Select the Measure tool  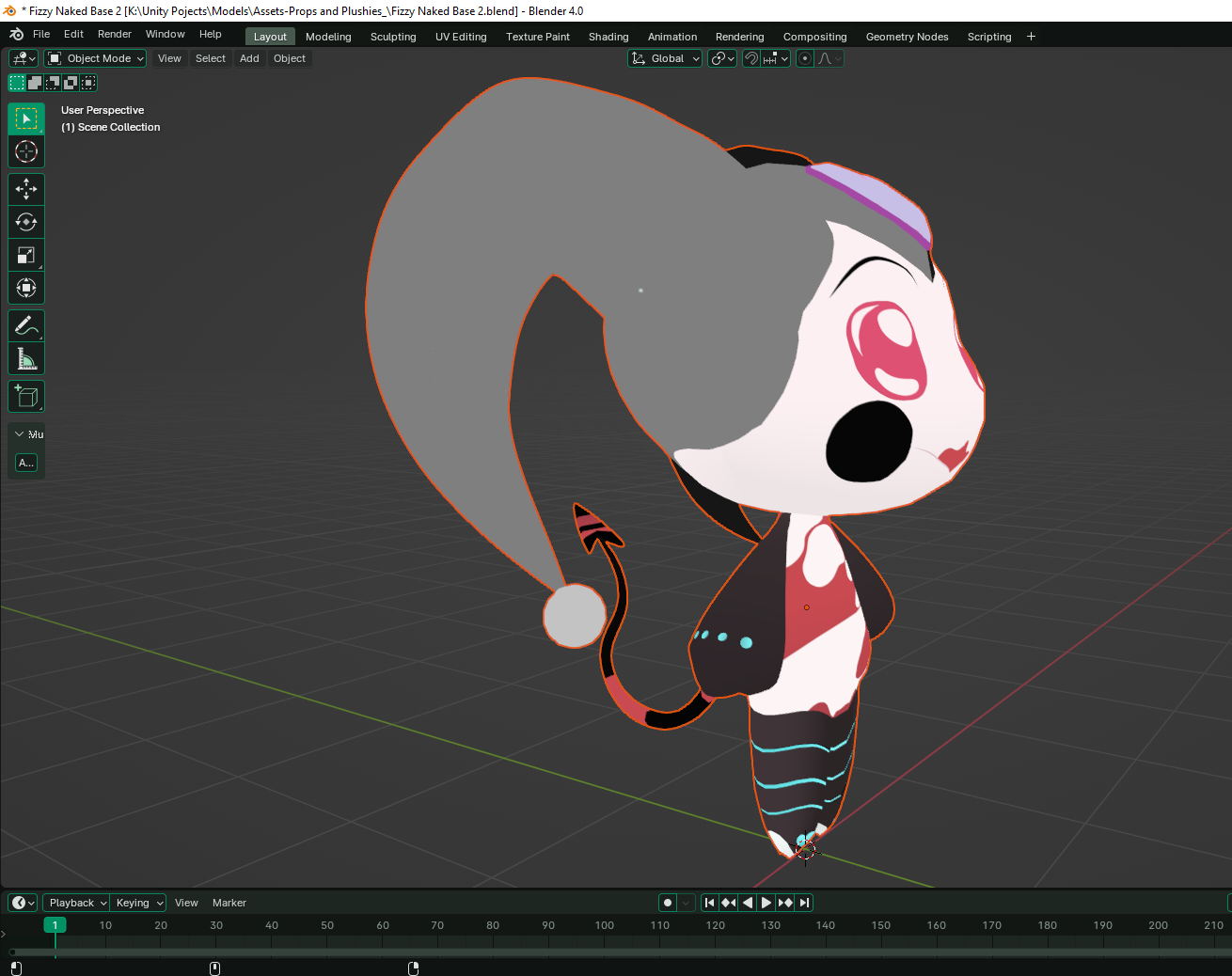26,359
